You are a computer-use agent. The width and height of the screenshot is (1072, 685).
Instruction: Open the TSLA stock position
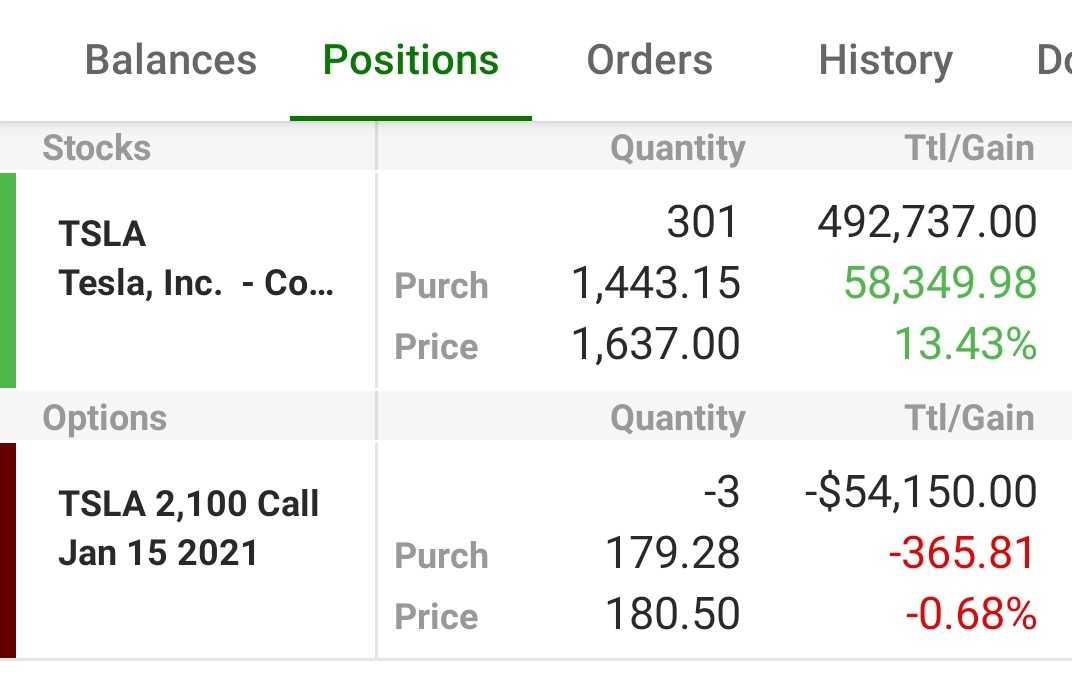(x=102, y=234)
